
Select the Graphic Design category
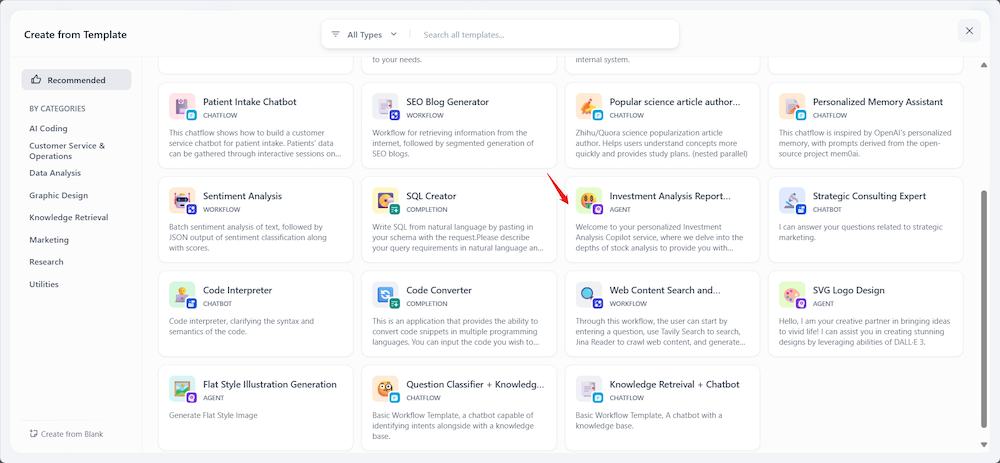pyautogui.click(x=59, y=195)
